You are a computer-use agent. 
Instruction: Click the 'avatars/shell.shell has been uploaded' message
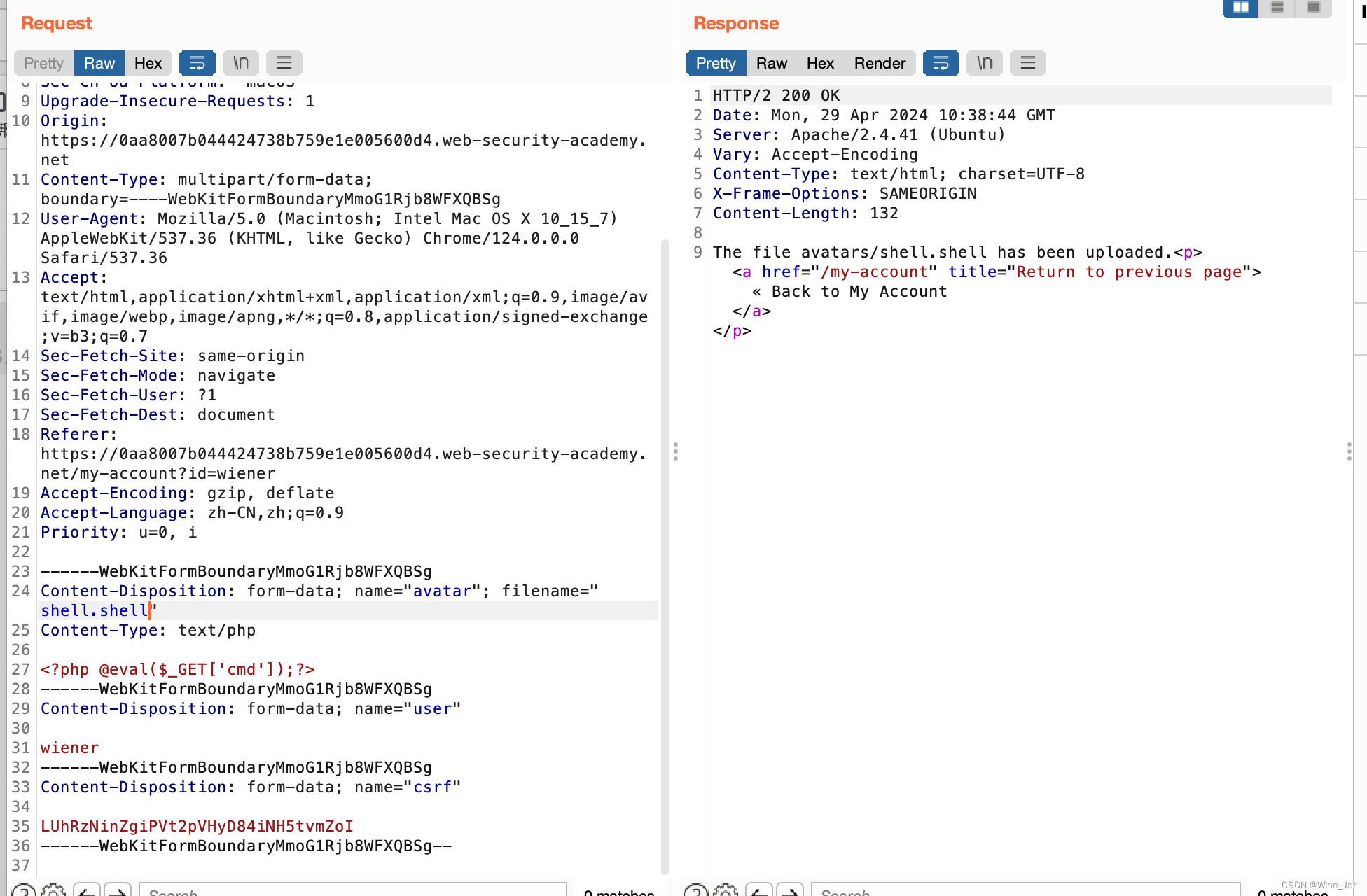957,252
